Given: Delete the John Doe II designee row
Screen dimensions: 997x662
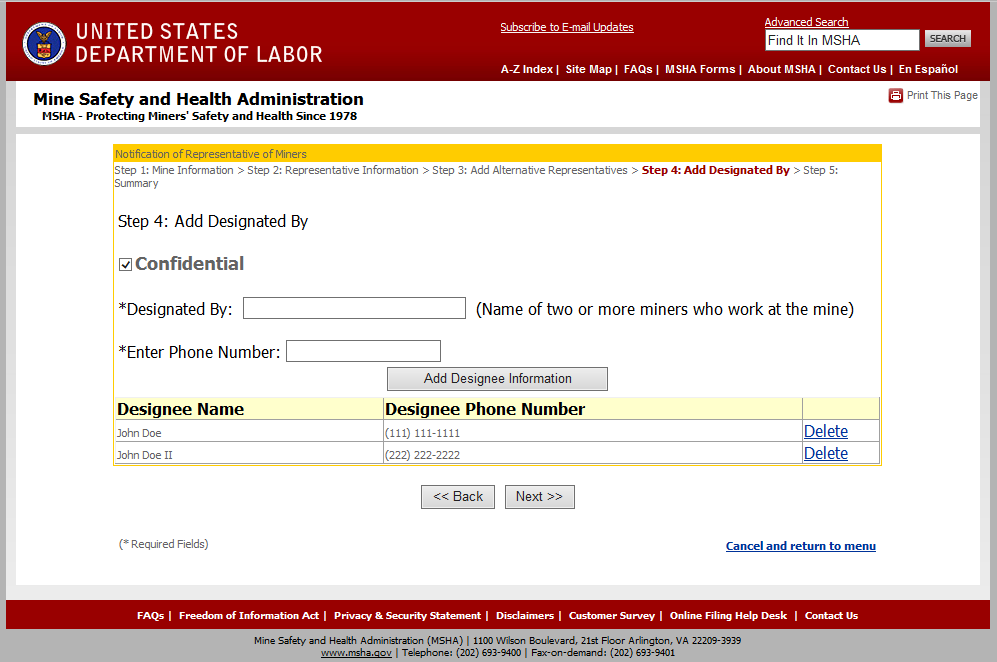Looking at the screenshot, I should point(825,453).
